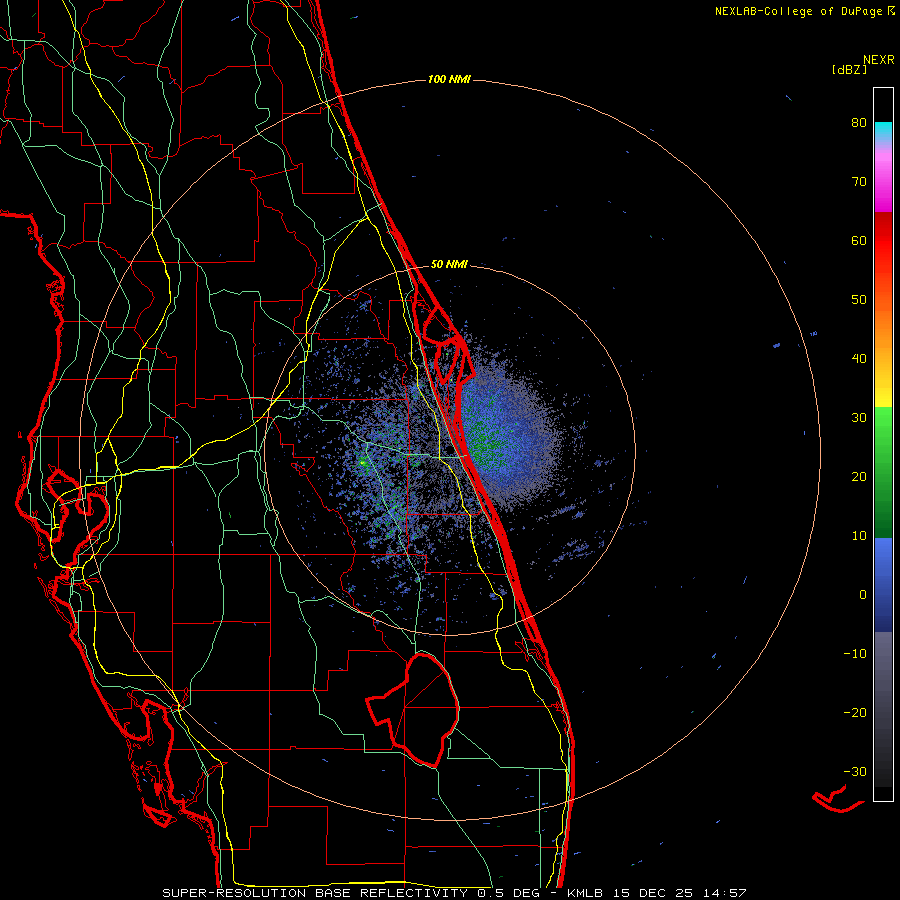
Task: Click the 20 dBZ scale value
Action: [859, 476]
